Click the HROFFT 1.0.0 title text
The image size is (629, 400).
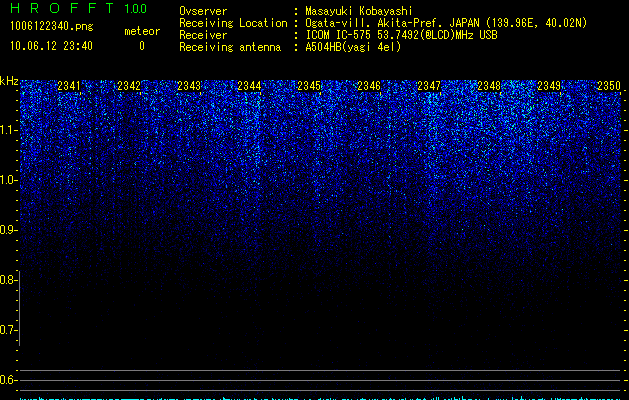(x=78, y=8)
